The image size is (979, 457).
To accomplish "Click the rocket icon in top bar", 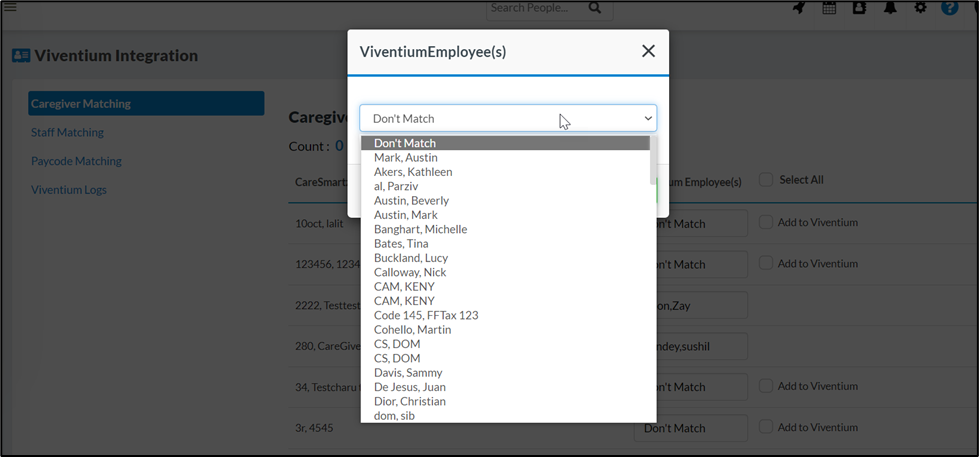I will pos(799,8).
